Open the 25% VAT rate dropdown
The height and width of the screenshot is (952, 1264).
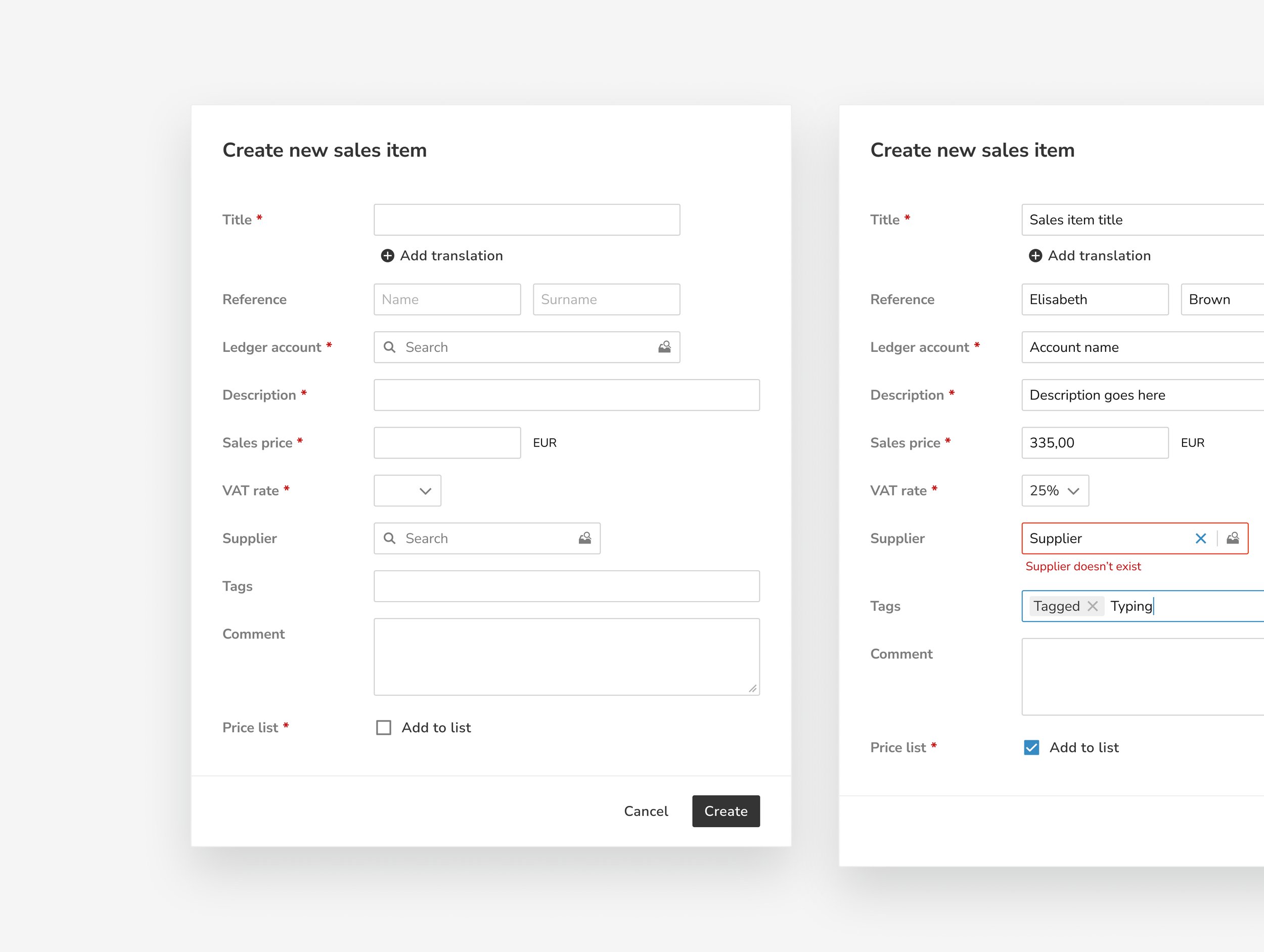click(x=1055, y=491)
